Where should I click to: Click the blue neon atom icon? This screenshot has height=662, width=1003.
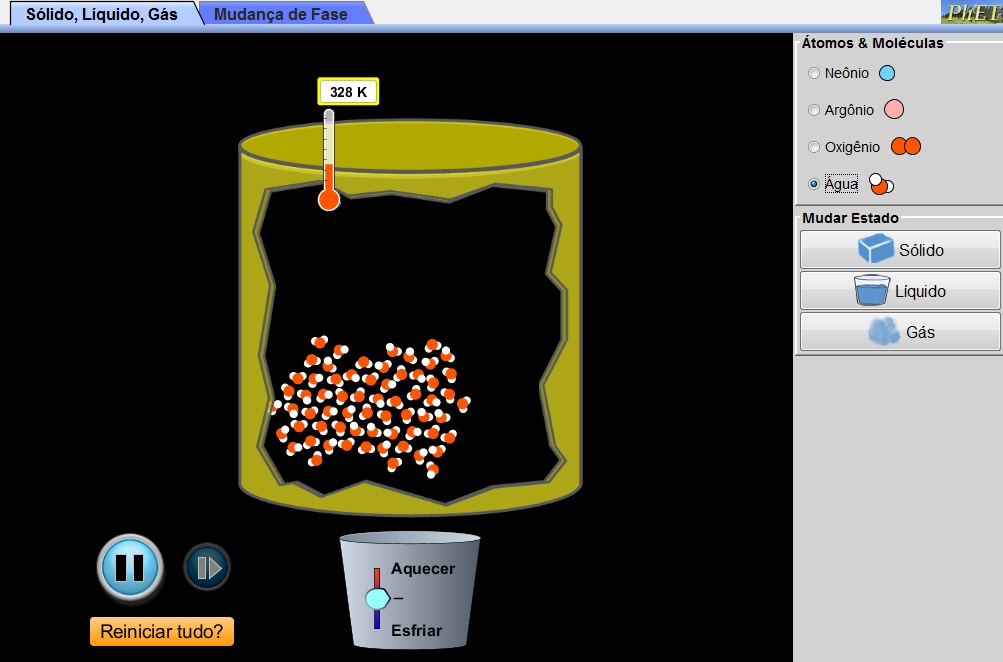(886, 73)
